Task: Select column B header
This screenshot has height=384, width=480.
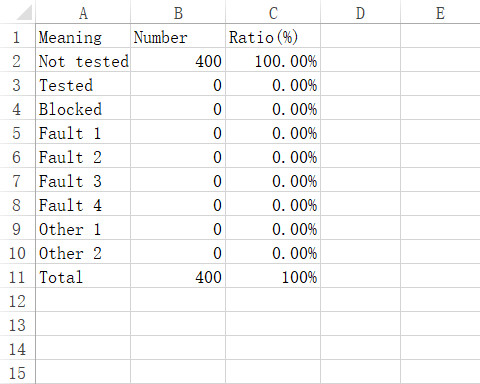Action: coord(178,12)
